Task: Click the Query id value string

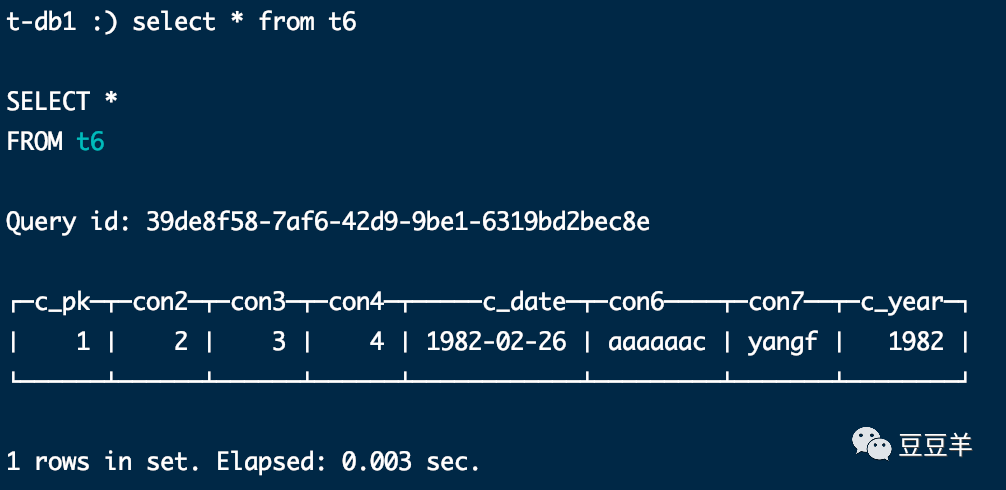Action: (x=398, y=222)
